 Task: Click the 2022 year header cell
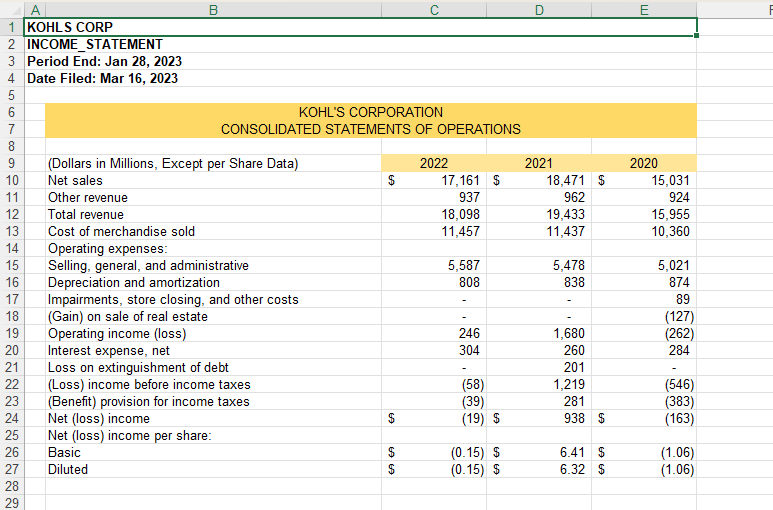coord(434,164)
